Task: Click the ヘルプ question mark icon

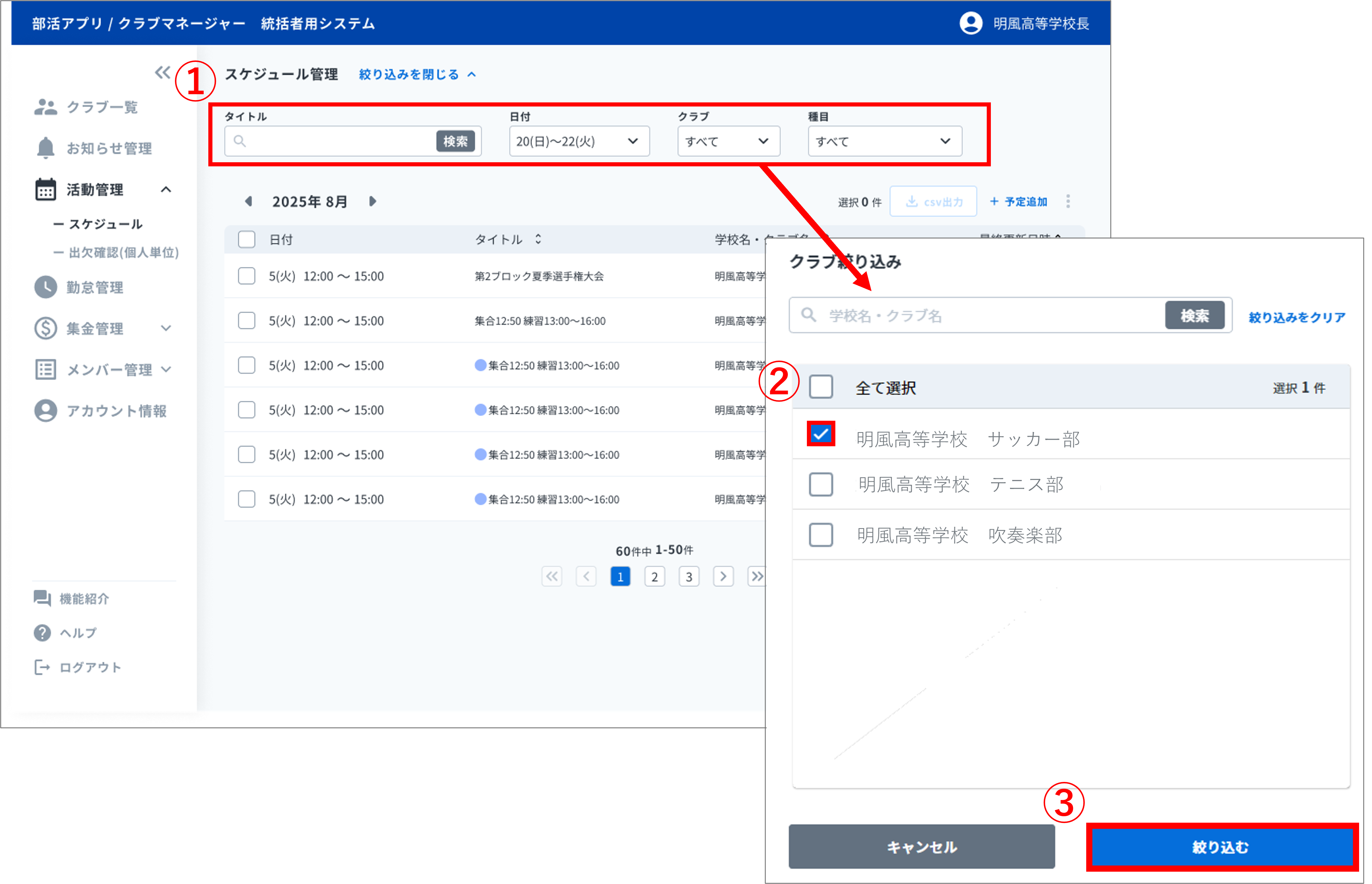Action: [x=42, y=633]
